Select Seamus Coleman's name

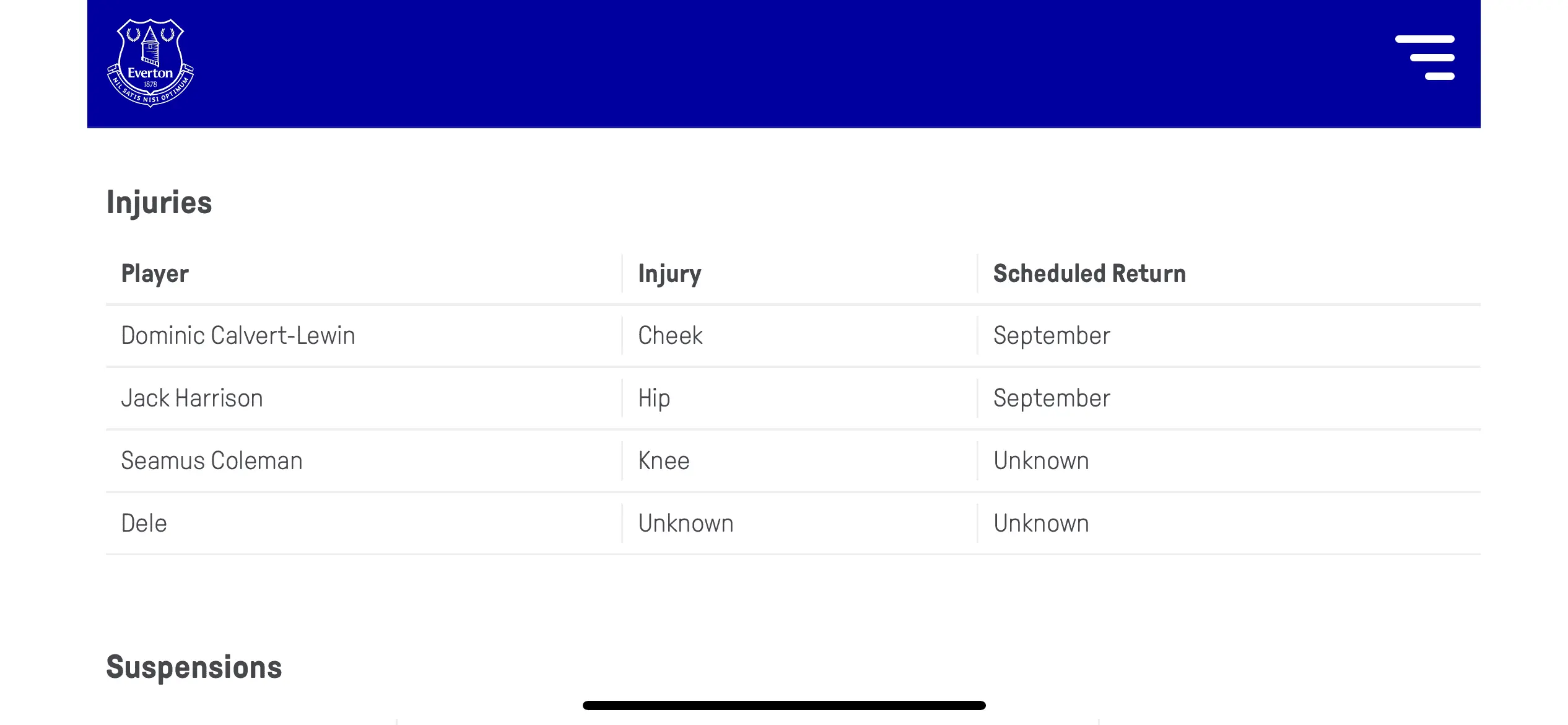tap(212, 461)
